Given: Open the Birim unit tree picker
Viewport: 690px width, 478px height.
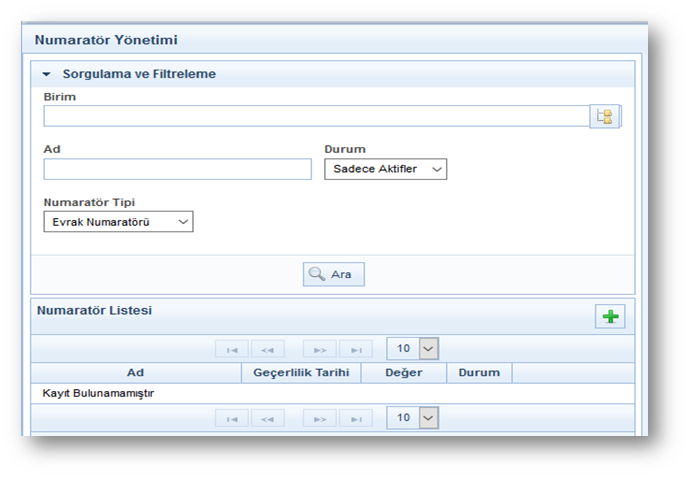Looking at the screenshot, I should pos(604,116).
